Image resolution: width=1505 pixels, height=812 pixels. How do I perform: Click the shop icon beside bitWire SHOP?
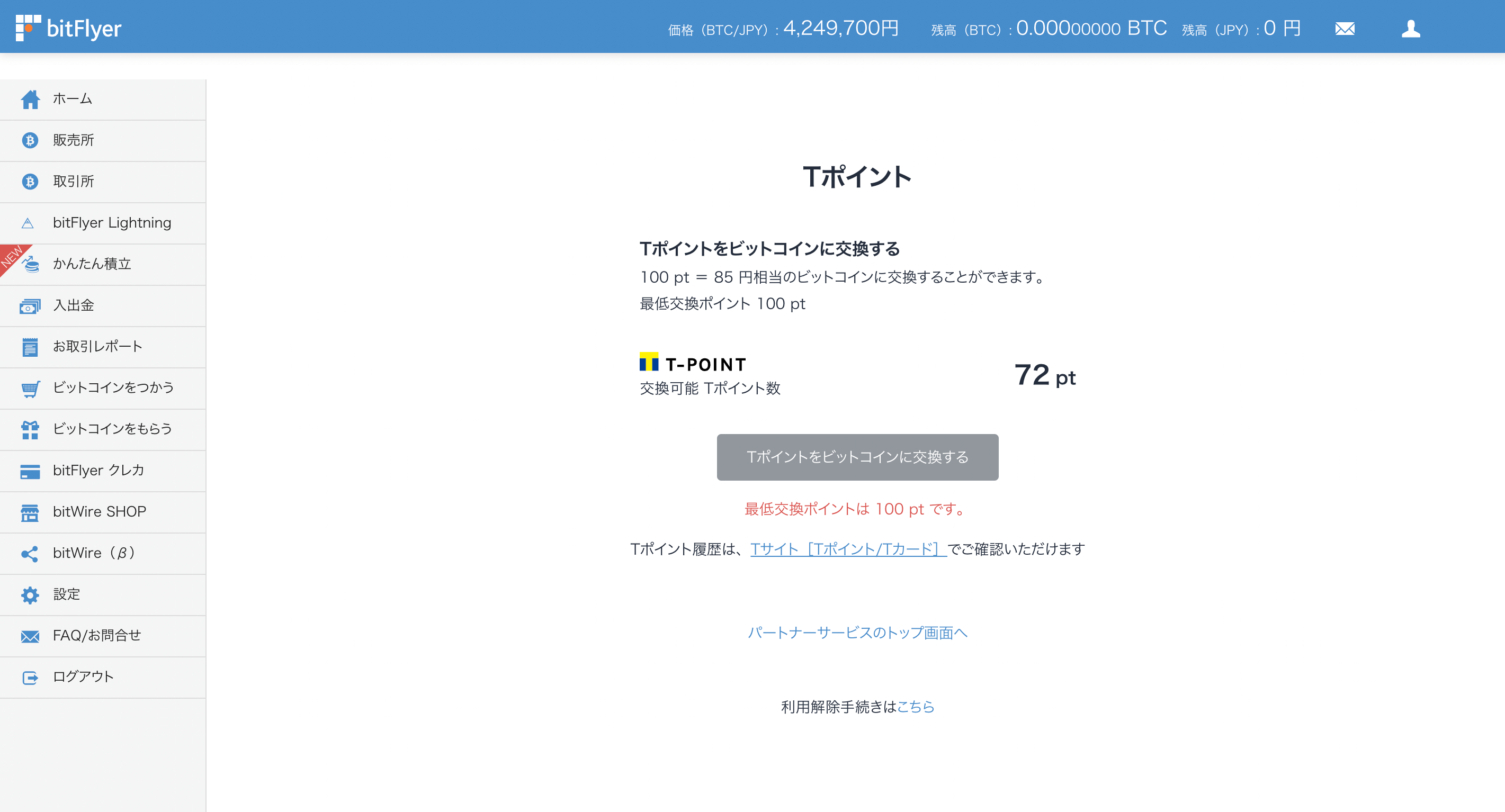(30, 512)
